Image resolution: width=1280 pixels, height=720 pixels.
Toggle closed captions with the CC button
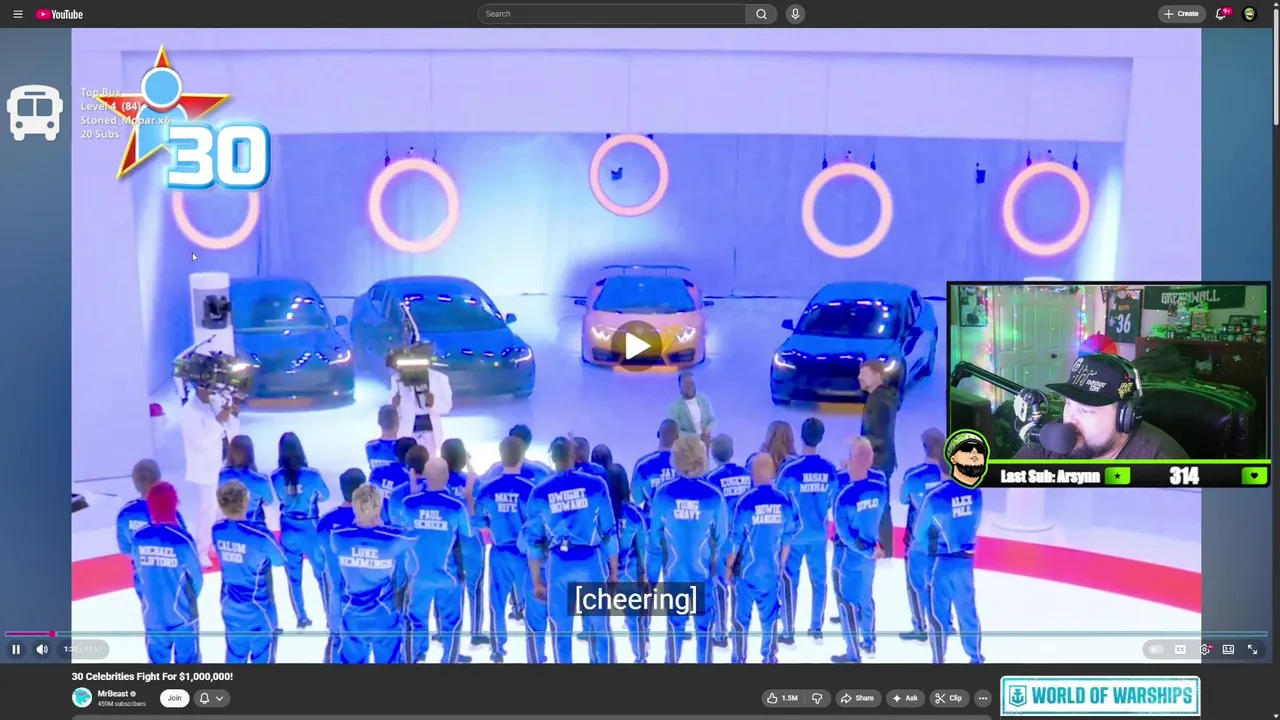click(x=1180, y=649)
